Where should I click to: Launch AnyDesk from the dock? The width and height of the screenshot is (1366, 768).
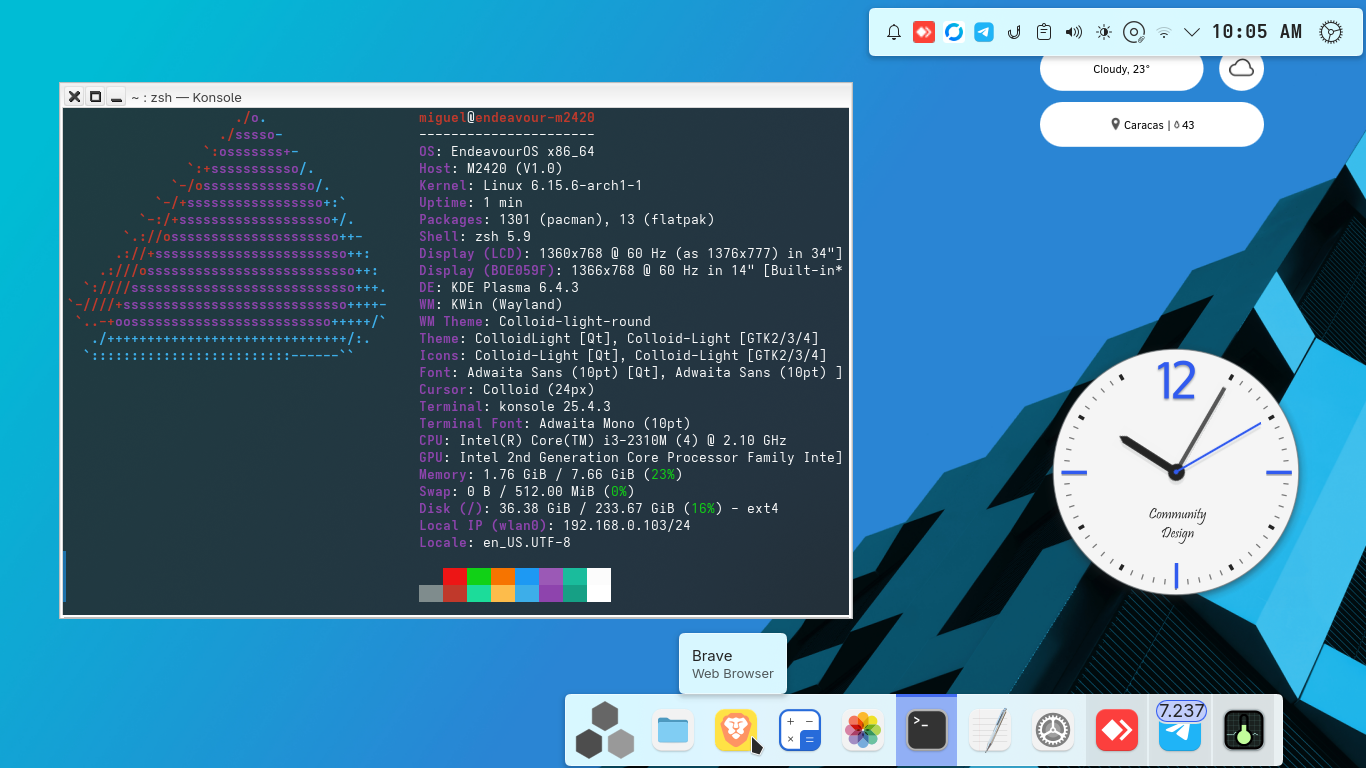click(1116, 730)
